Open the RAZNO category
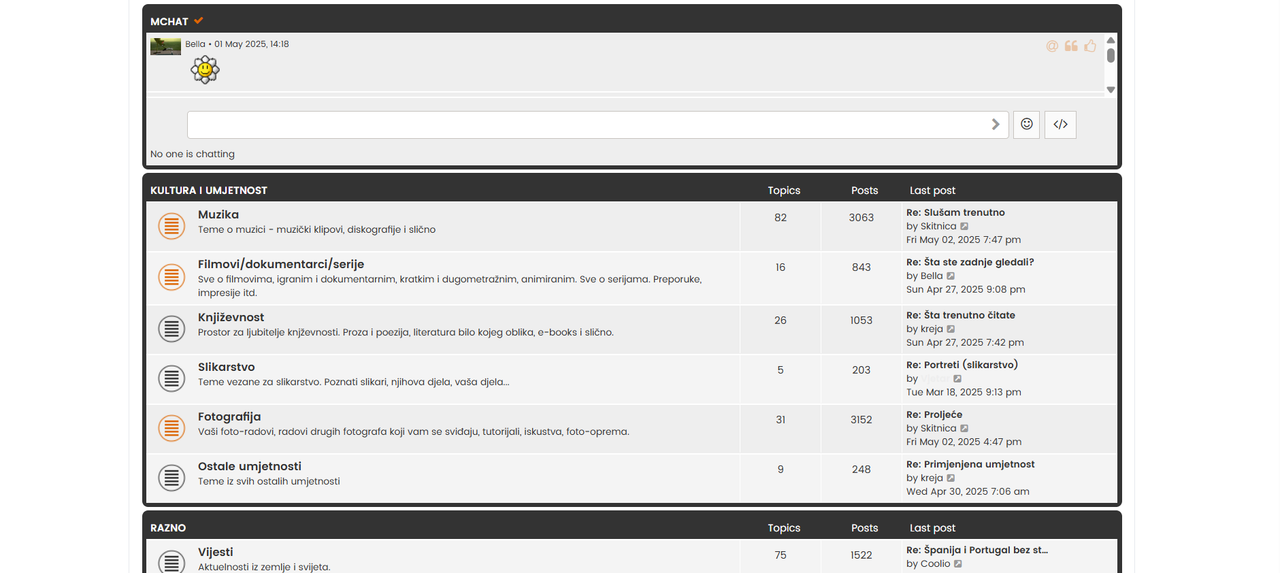This screenshot has width=1280, height=573. click(x=168, y=527)
